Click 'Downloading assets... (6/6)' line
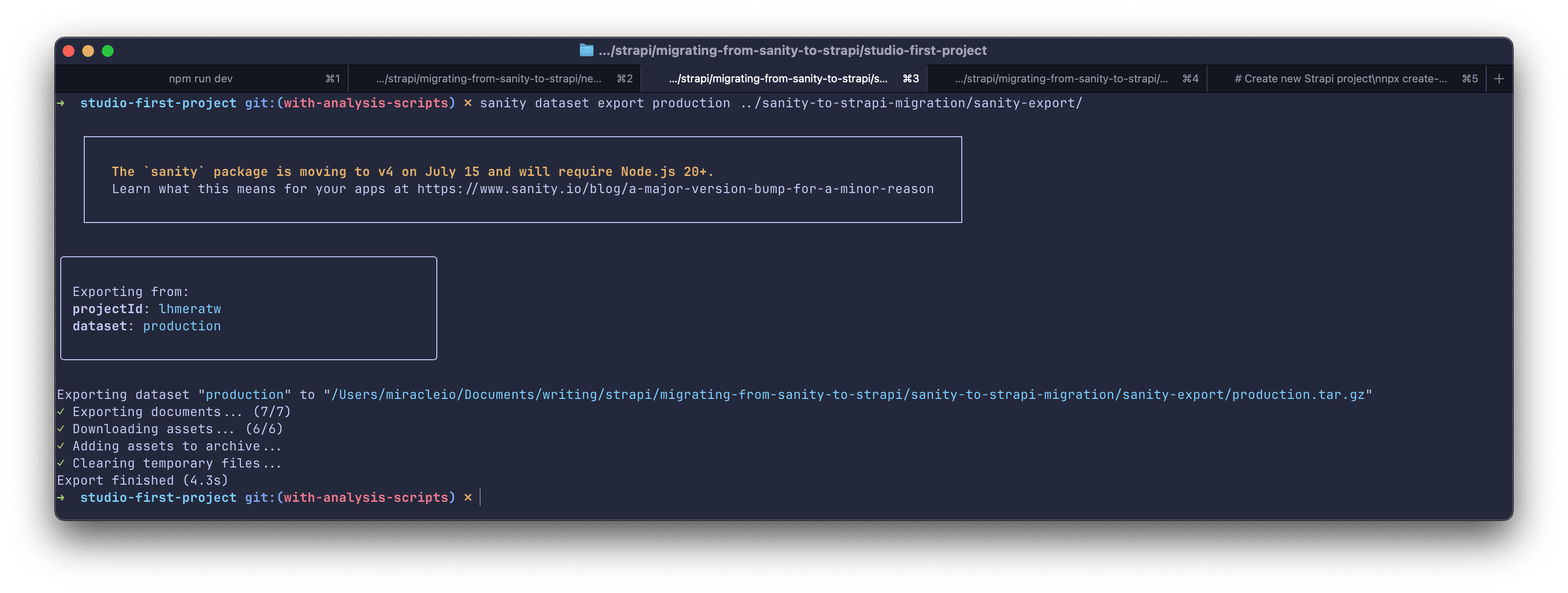The image size is (1568, 593). [170, 428]
